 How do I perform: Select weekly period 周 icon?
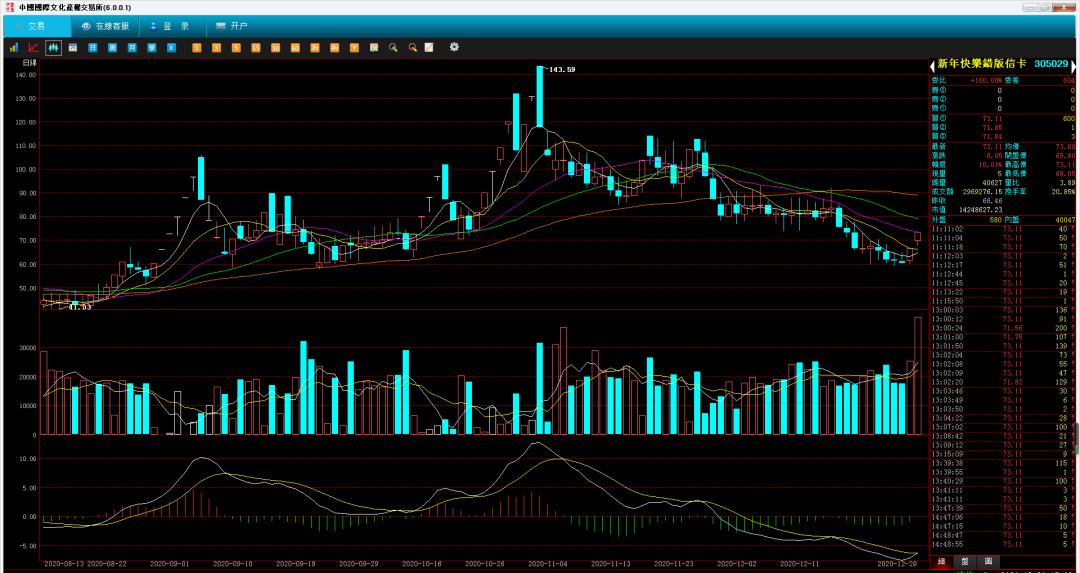pos(112,48)
